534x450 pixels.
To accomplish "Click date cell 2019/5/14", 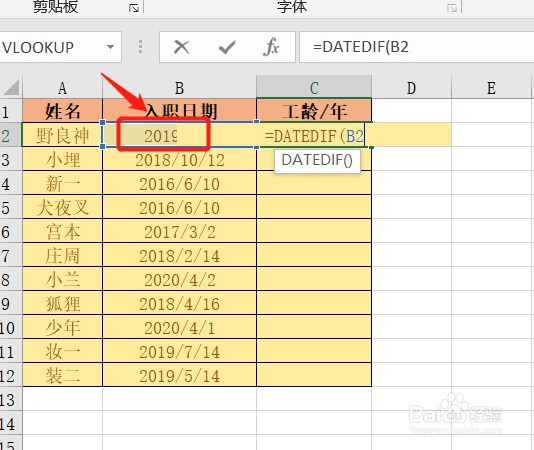I will tap(179, 376).
